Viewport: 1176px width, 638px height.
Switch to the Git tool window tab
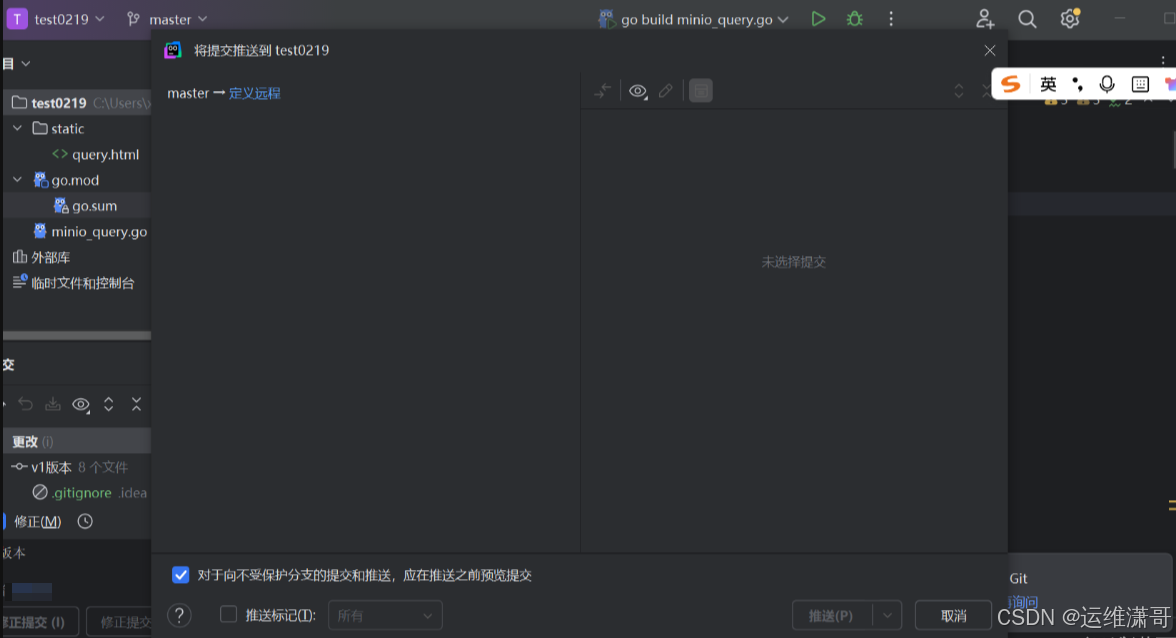pos(1017,578)
